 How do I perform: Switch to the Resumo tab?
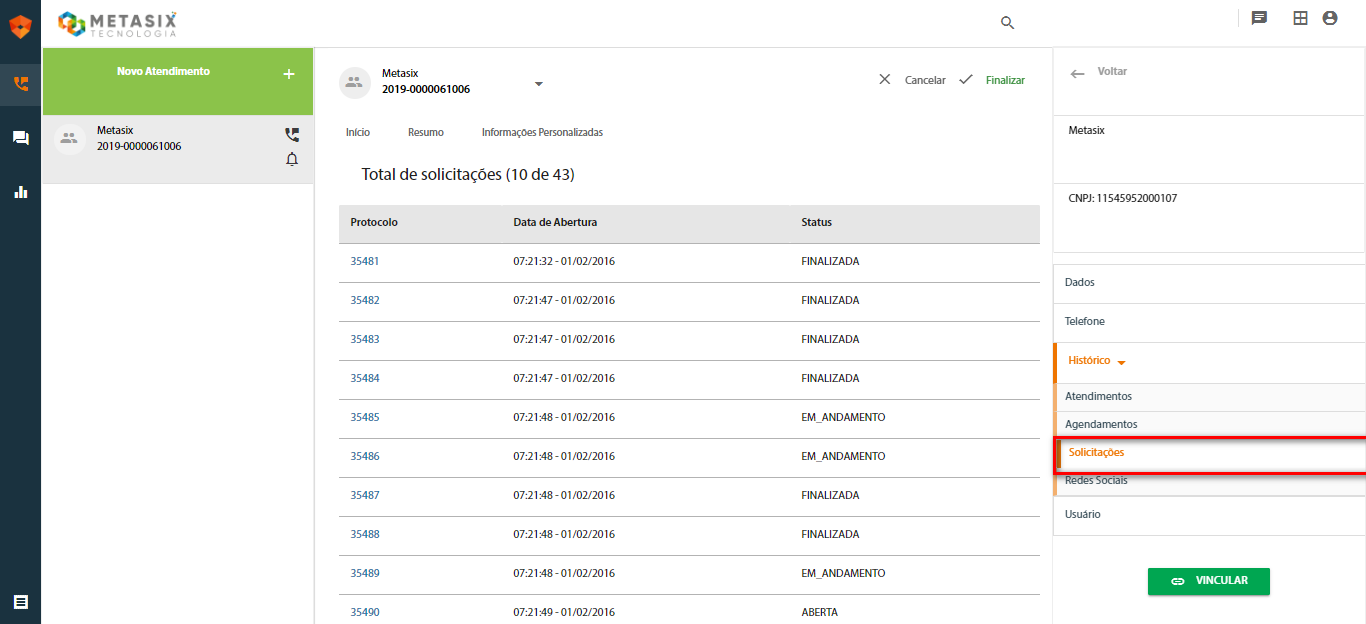click(x=426, y=132)
